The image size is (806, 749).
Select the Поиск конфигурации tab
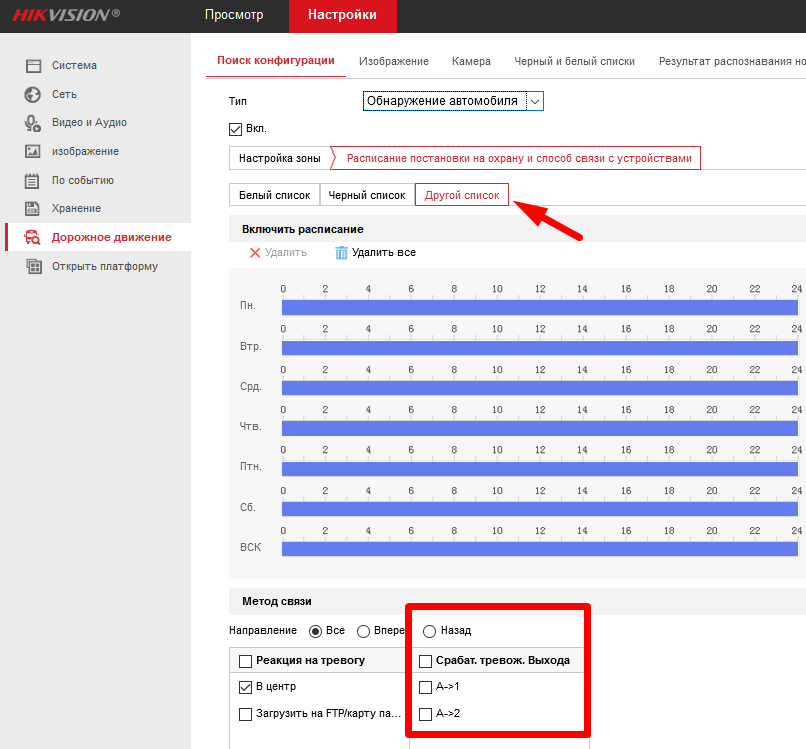276,61
